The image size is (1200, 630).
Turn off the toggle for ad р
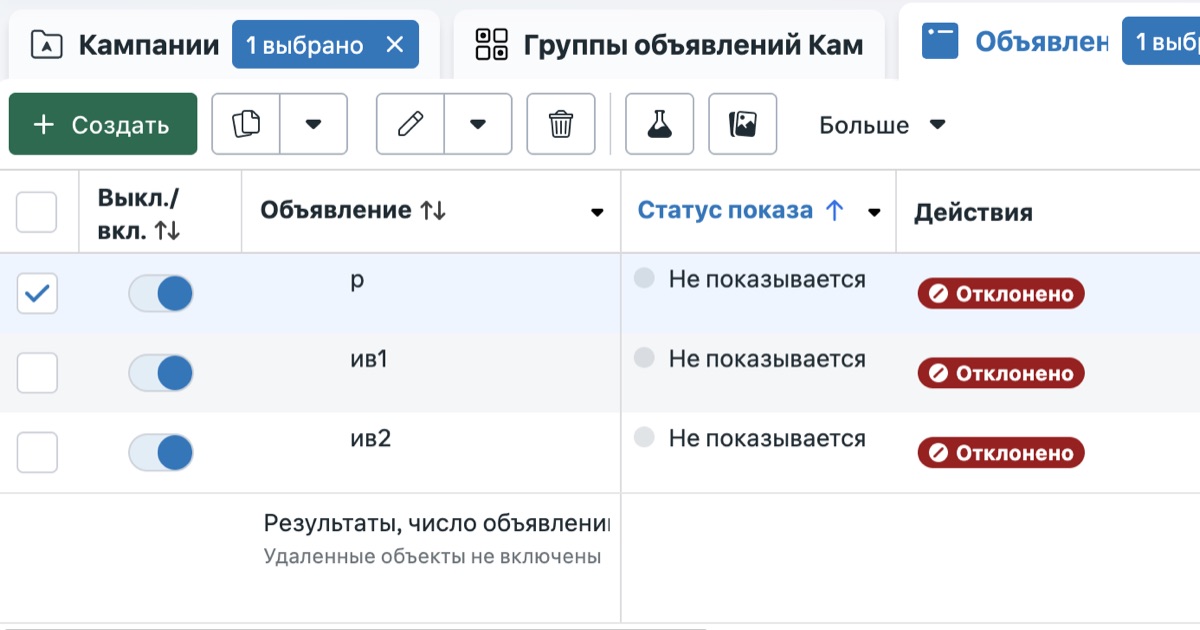[161, 294]
